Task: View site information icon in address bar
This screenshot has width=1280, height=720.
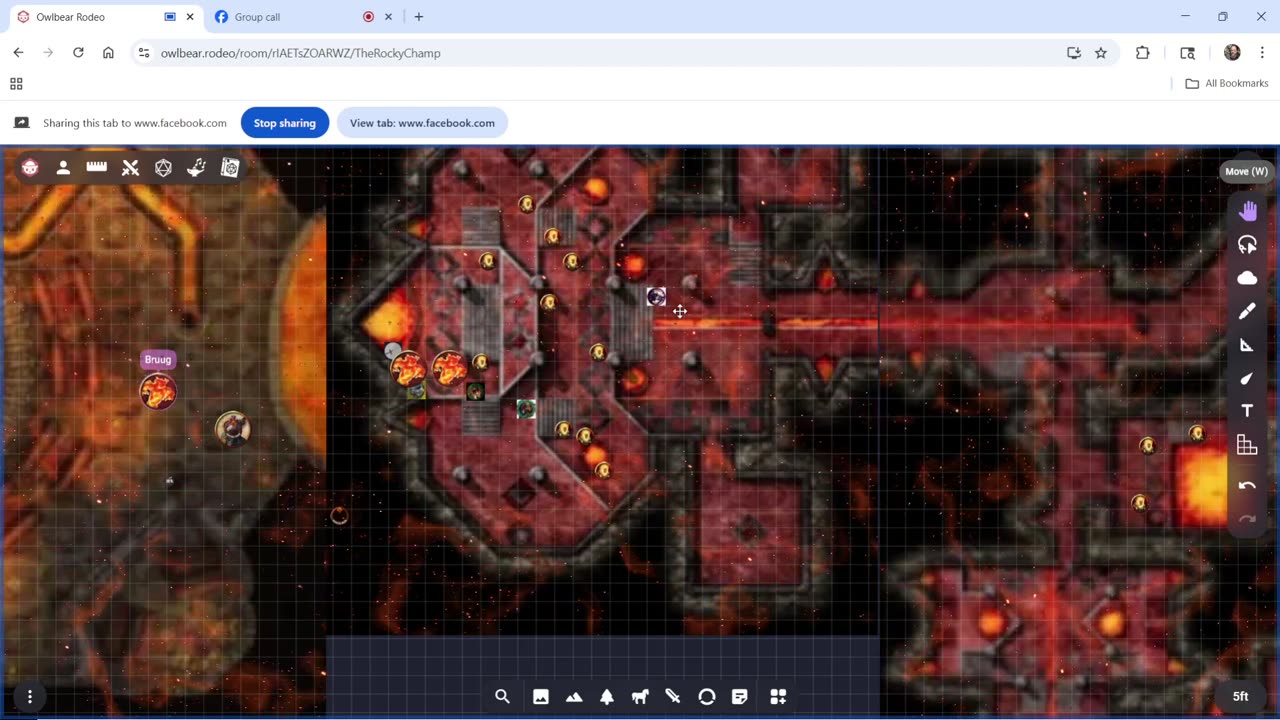Action: [144, 53]
